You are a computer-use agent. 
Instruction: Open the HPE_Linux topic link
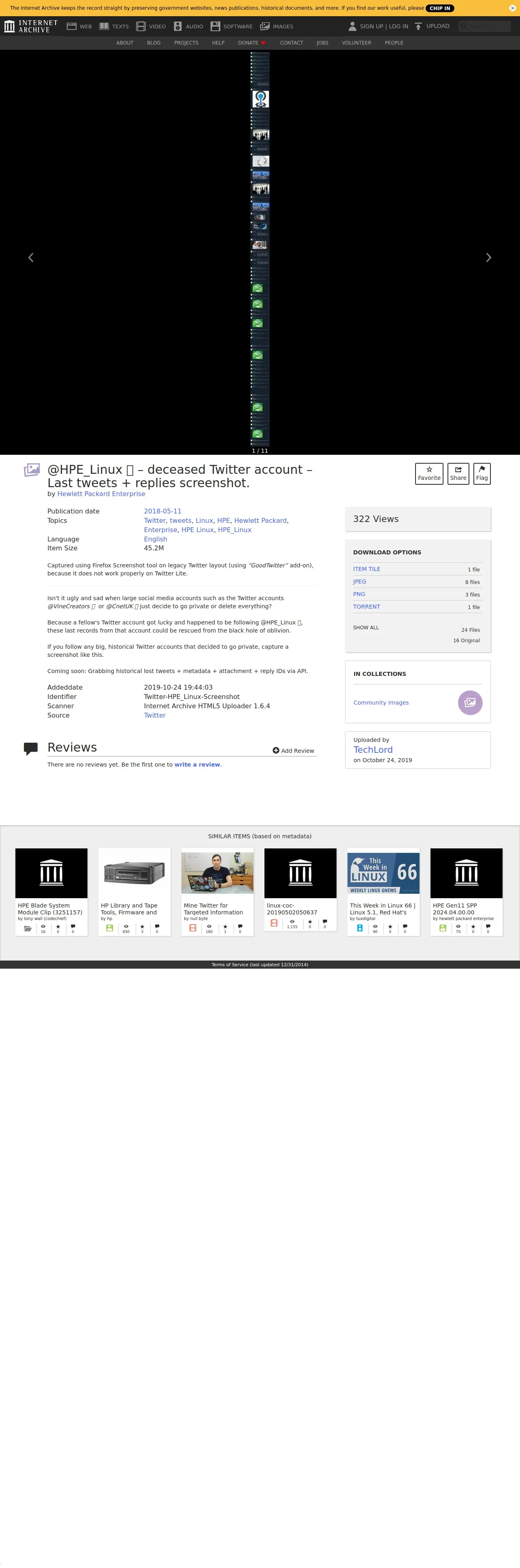(234, 530)
